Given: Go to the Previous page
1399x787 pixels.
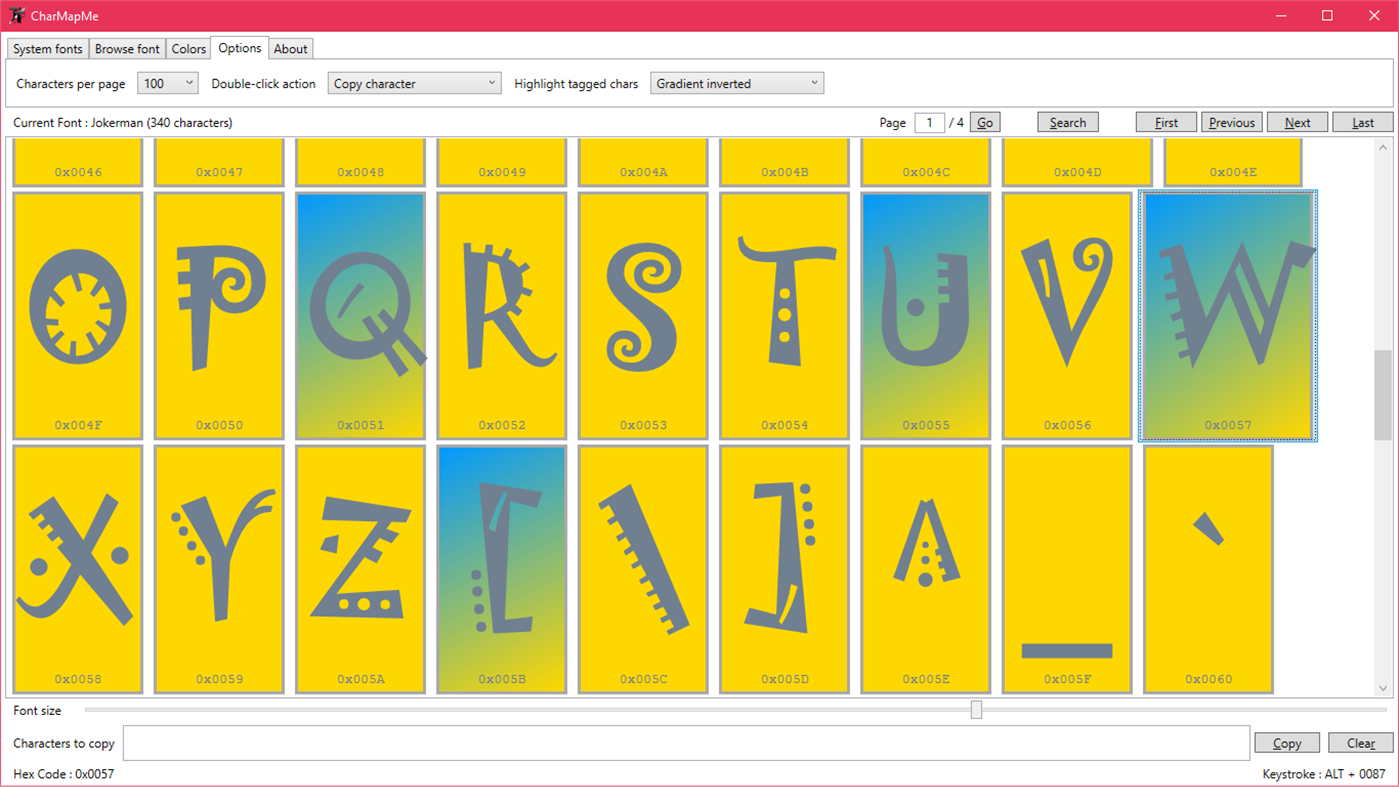Looking at the screenshot, I should (x=1232, y=123).
